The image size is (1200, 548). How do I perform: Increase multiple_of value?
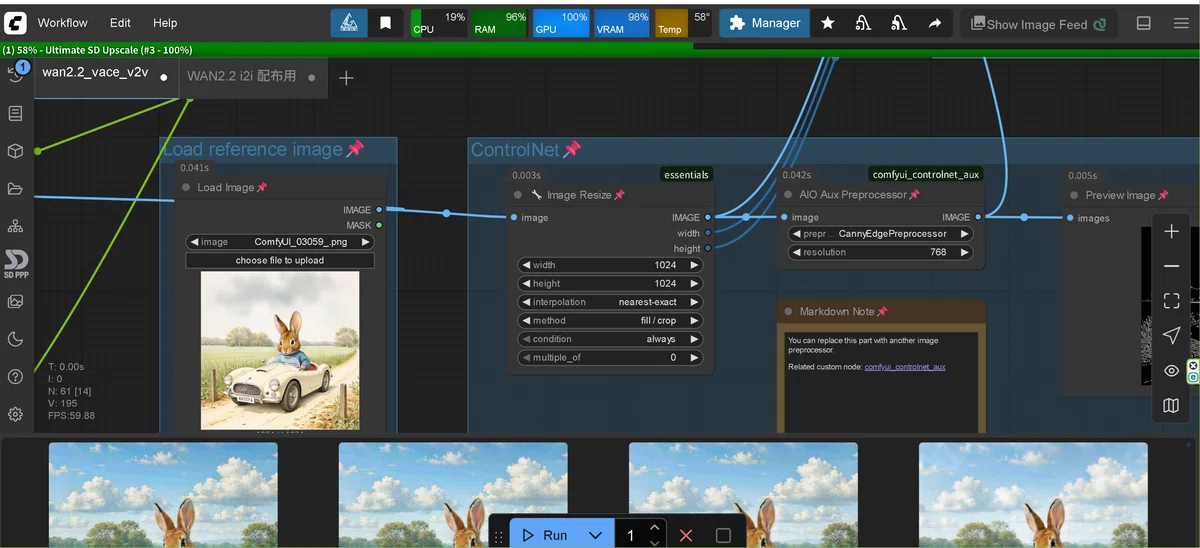(x=694, y=357)
